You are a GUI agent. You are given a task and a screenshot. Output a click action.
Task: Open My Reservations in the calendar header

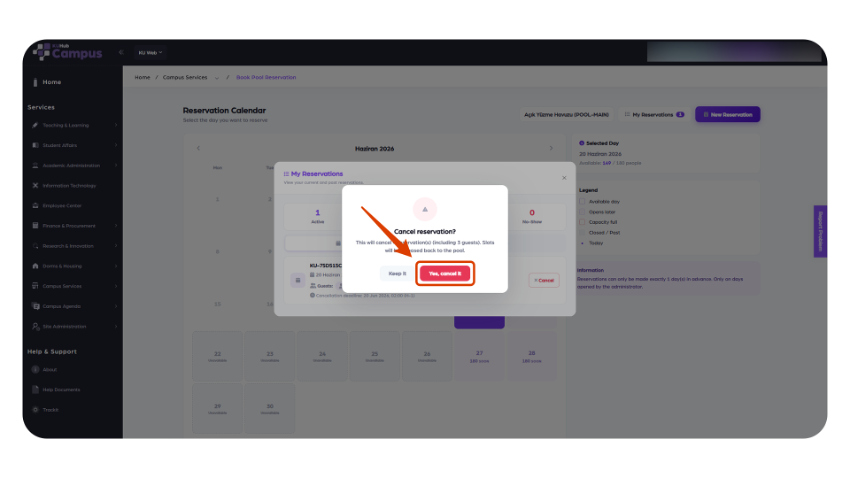[654, 114]
